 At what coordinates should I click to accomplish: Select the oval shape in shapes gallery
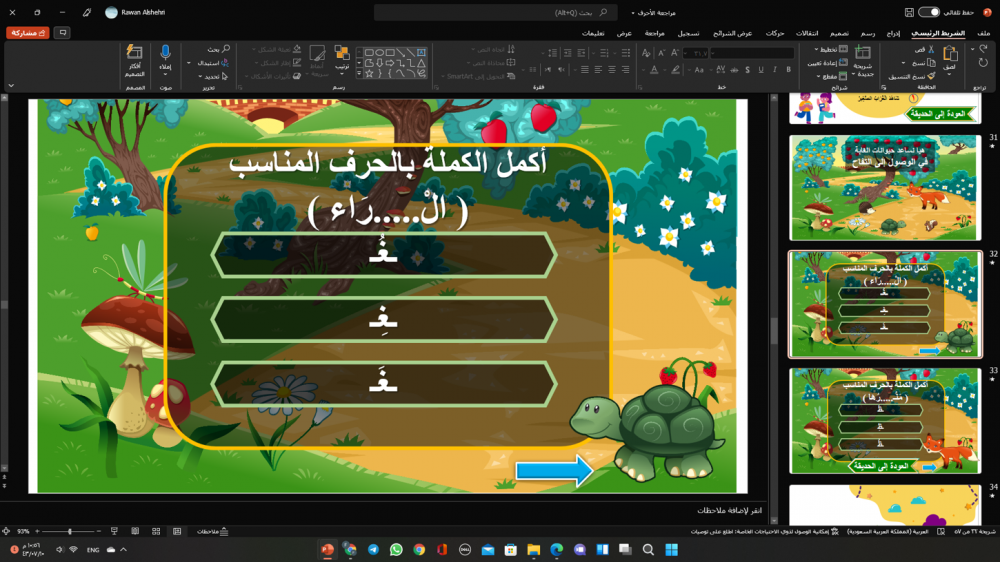(x=379, y=52)
